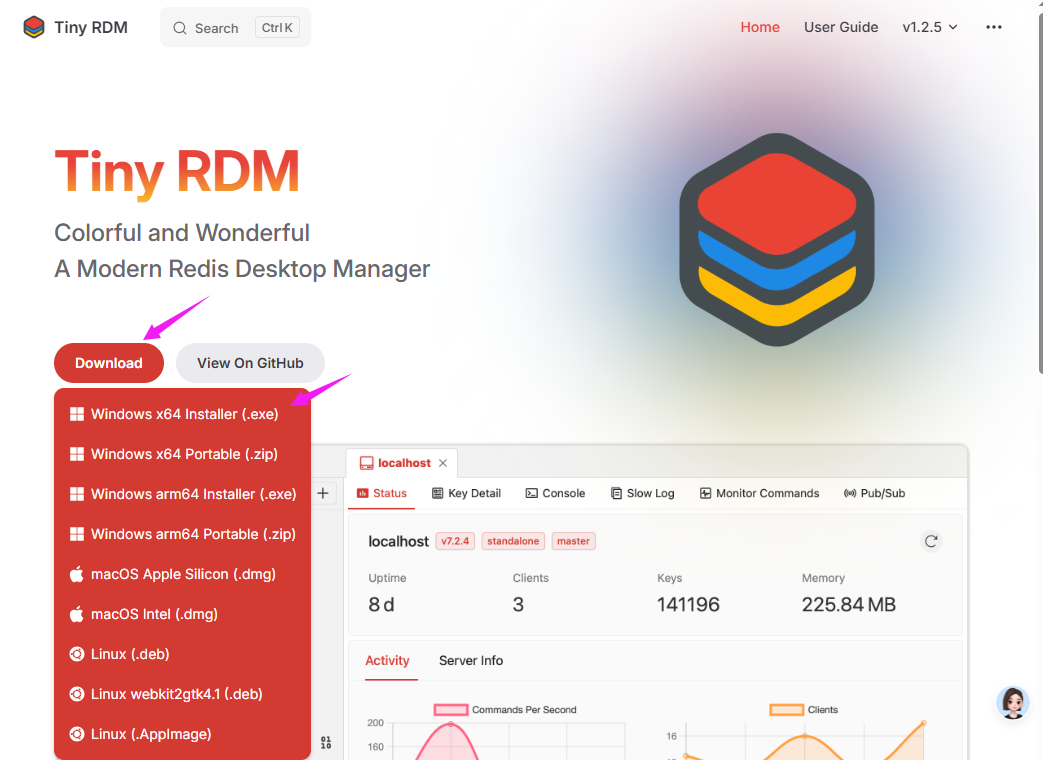Click the Keys value 141196
Screen dimensions: 1043x760
[688, 604]
